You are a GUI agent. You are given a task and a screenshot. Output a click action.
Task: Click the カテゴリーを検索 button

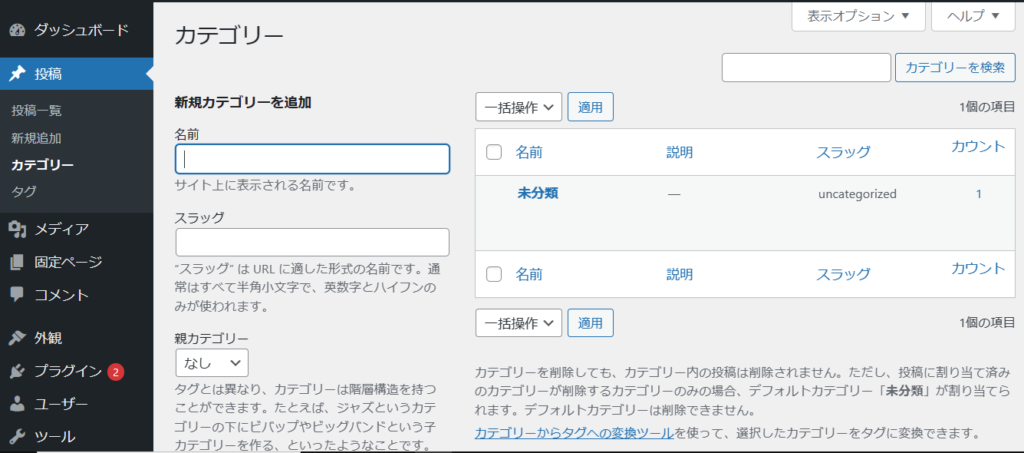(954, 68)
